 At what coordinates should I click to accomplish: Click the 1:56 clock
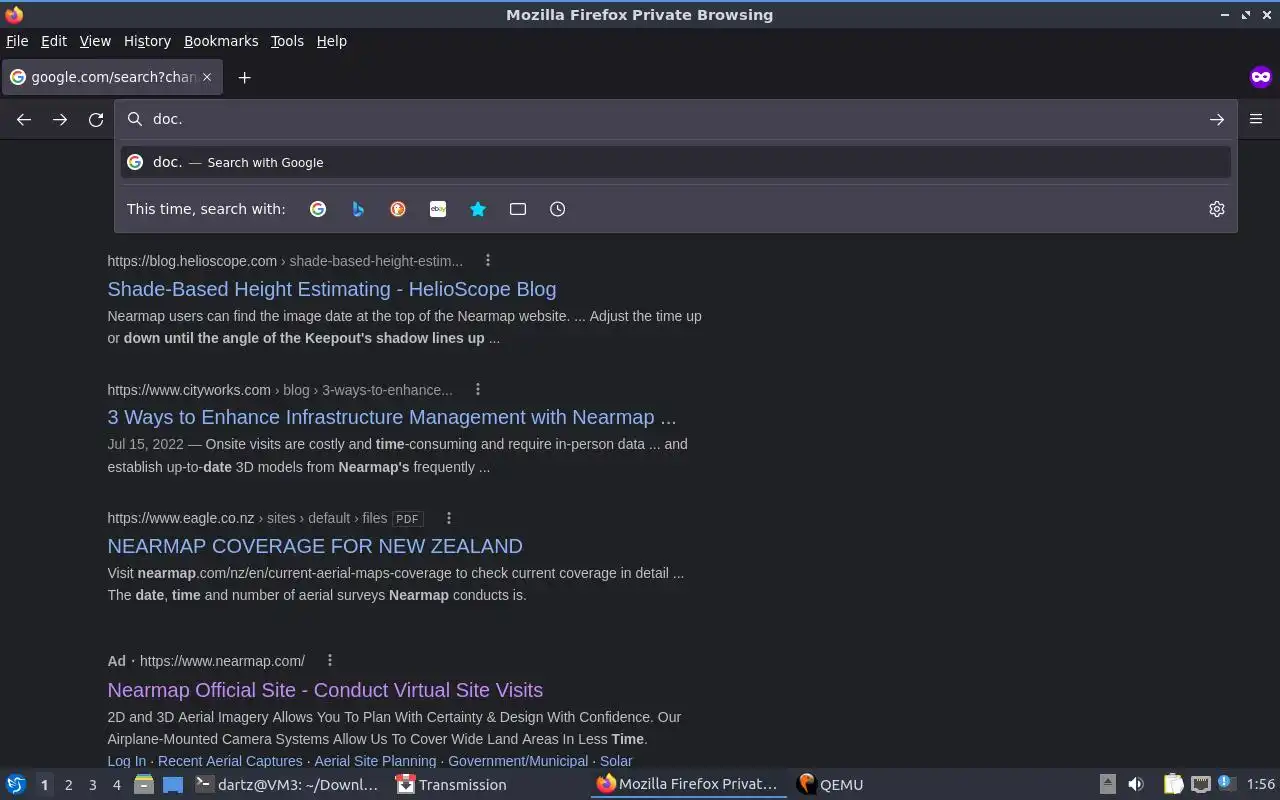[1261, 785]
